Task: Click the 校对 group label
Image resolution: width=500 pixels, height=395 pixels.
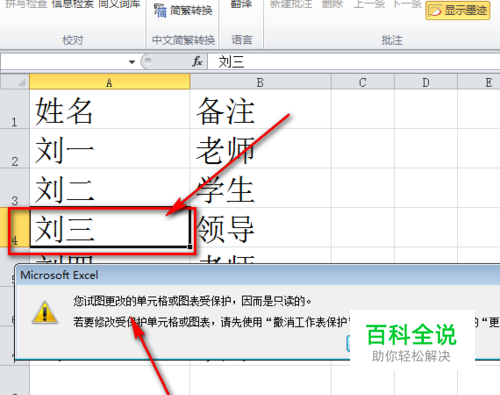Action: coord(73,40)
